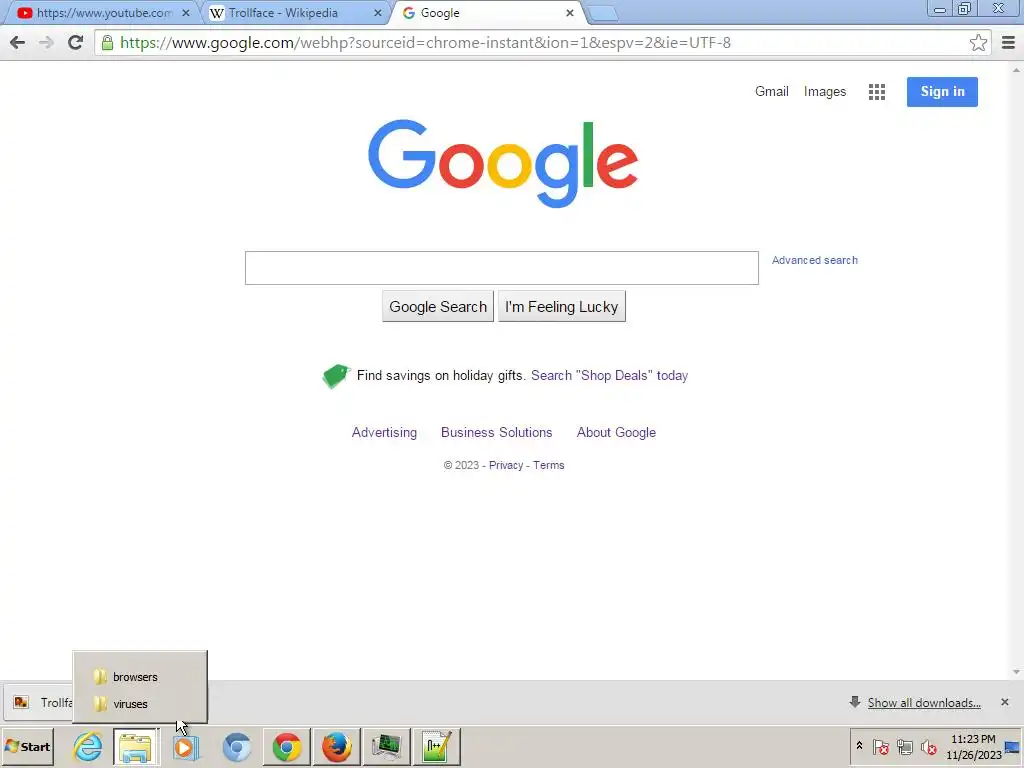The height and width of the screenshot is (768, 1024).
Task: Open Notepad++ from the taskbar
Action: 436,747
